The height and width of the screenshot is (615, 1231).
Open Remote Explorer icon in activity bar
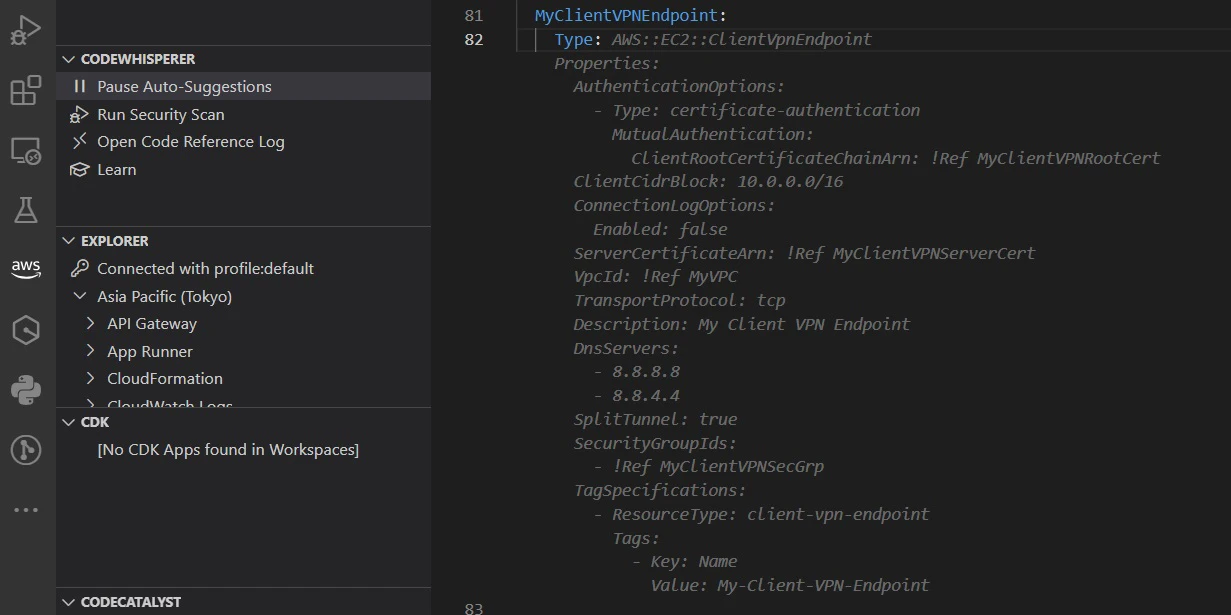click(x=26, y=151)
